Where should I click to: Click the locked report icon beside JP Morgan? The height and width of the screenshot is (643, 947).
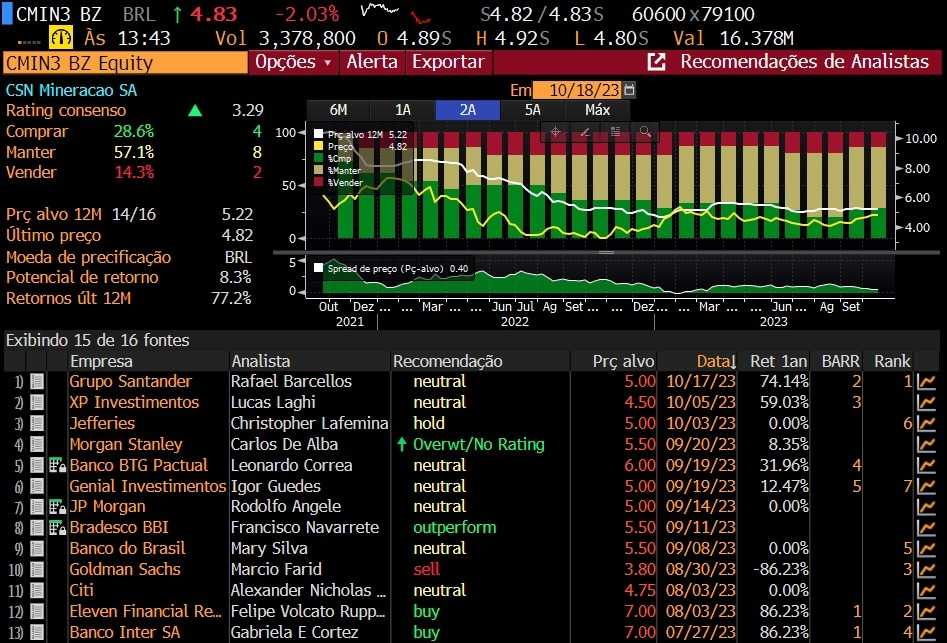[x=57, y=507]
